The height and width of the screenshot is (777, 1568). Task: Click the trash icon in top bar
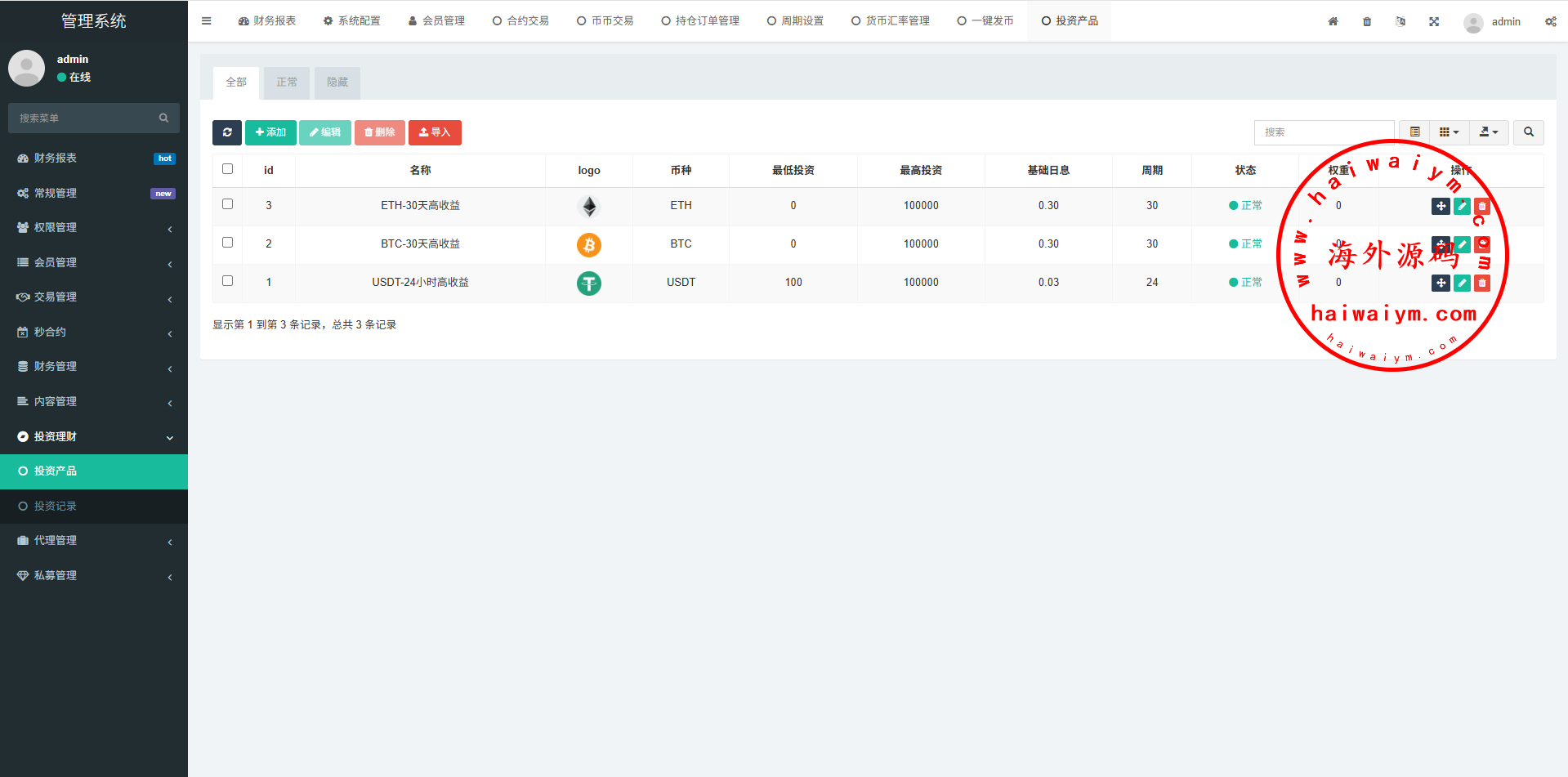[1367, 22]
